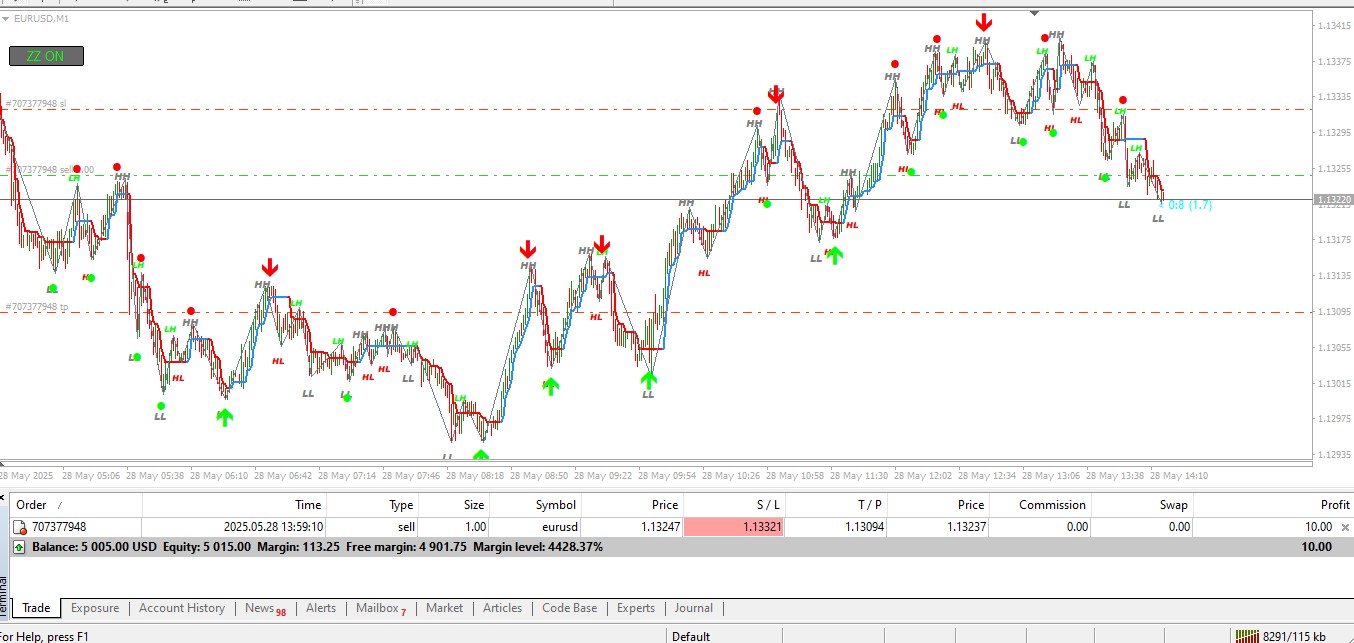Switch to the Exposure tab
This screenshot has height=643, width=1354.
coord(95,608)
